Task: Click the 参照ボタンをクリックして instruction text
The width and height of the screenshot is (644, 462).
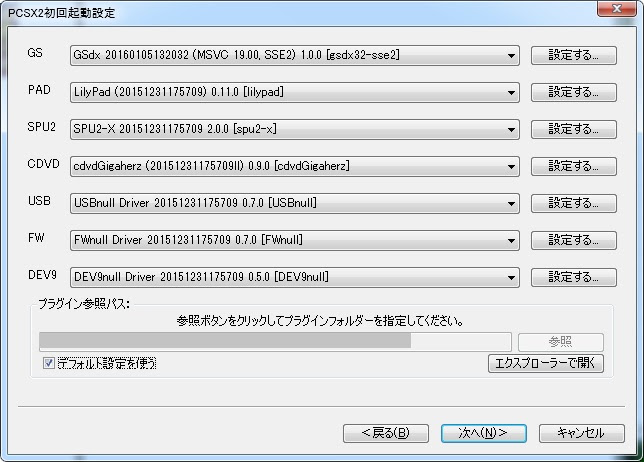Action: click(x=320, y=321)
